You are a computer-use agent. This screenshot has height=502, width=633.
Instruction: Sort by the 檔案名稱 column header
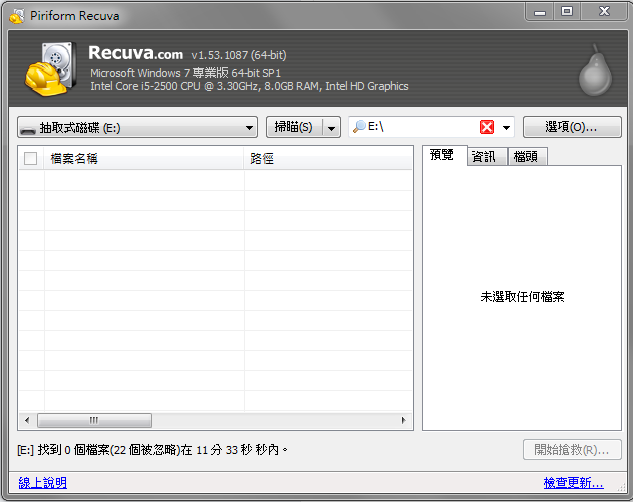[144, 159]
